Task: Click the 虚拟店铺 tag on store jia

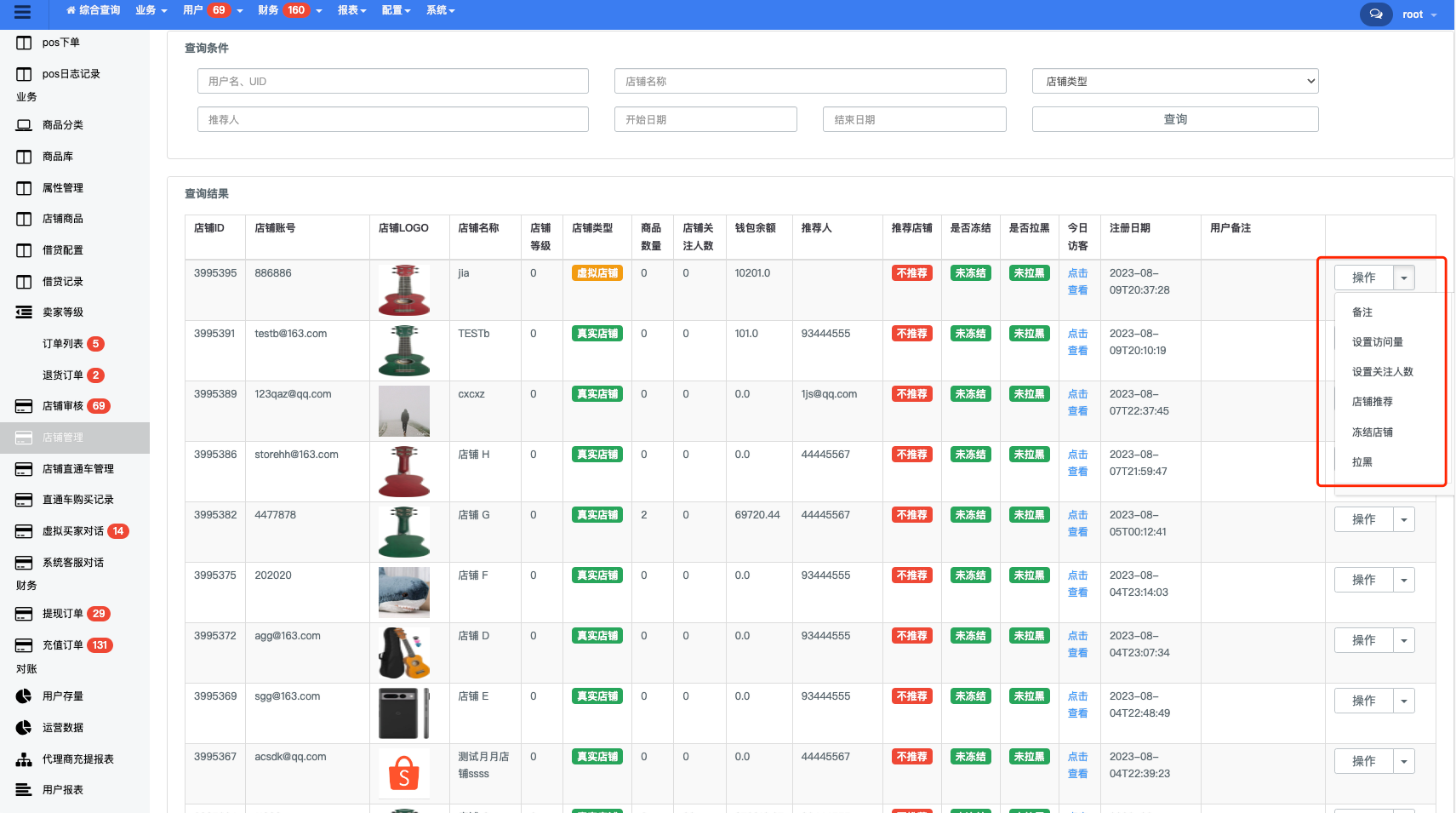Action: [597, 273]
